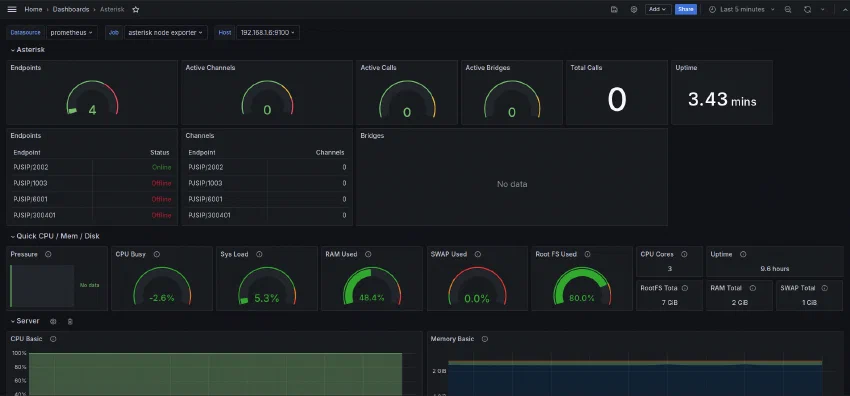Open the hamburger navigation menu
Screen dimensions: 850x396
12,9
